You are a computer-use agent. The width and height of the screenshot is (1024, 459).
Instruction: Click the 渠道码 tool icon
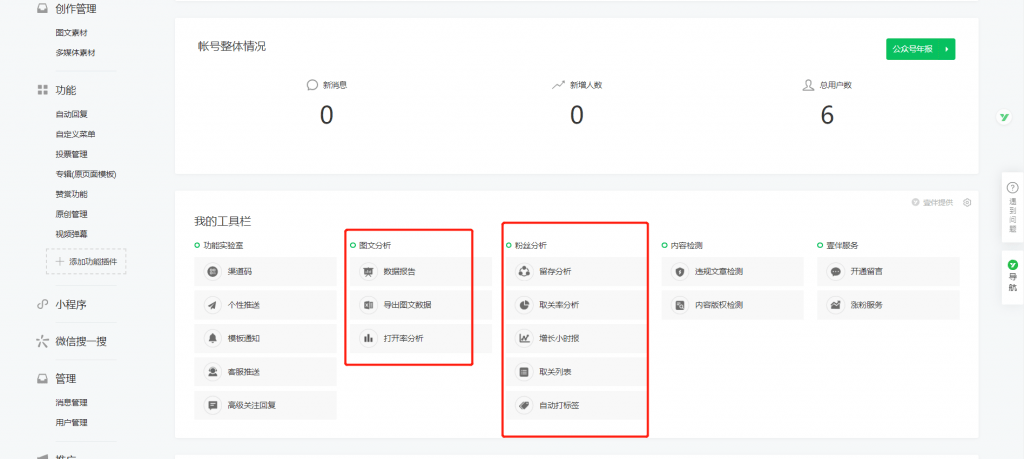pyautogui.click(x=212, y=272)
